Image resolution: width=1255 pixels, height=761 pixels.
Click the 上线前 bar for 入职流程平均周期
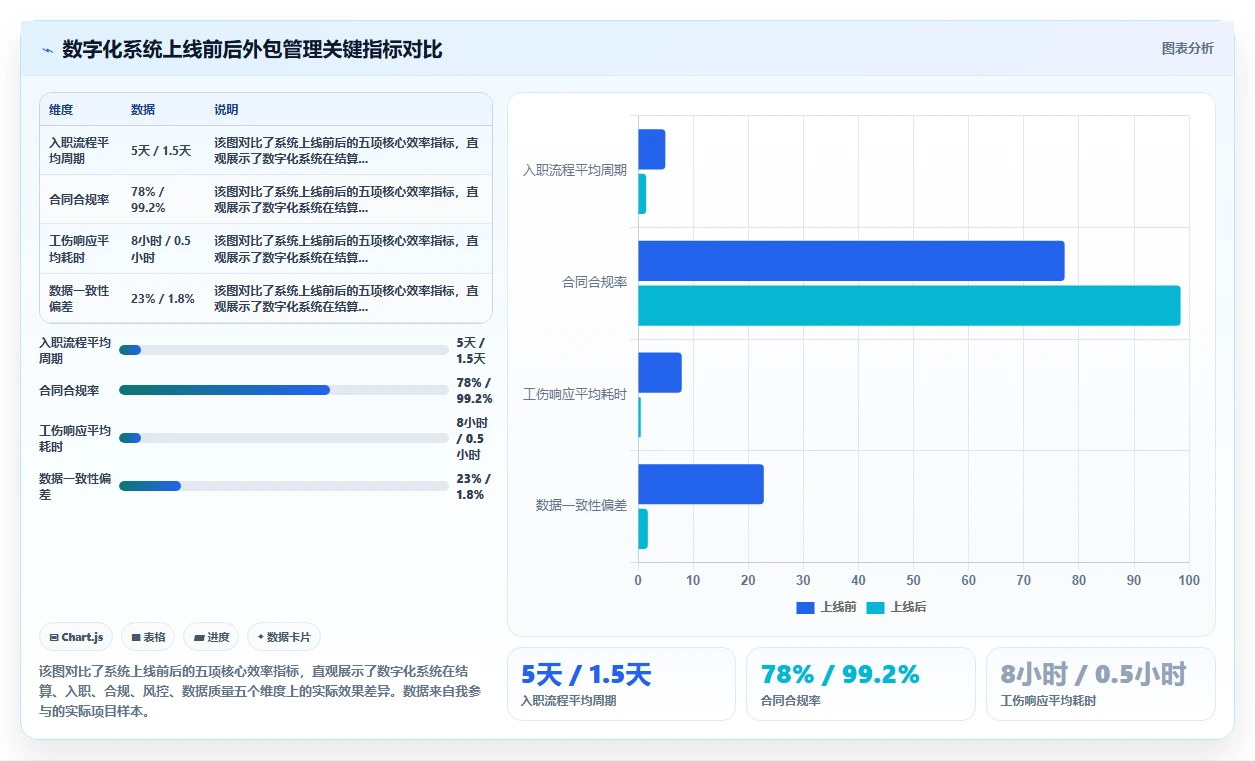pyautogui.click(x=652, y=149)
